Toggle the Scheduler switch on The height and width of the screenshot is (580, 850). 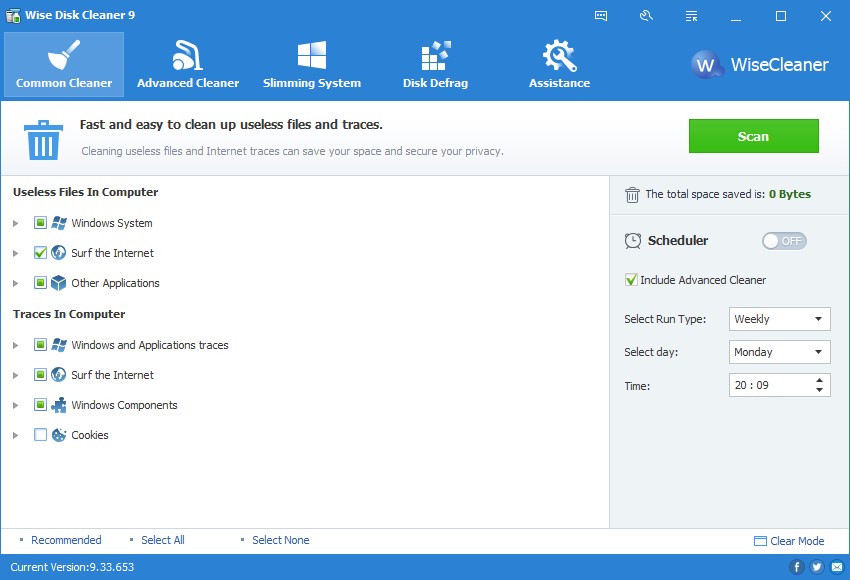pyautogui.click(x=784, y=240)
